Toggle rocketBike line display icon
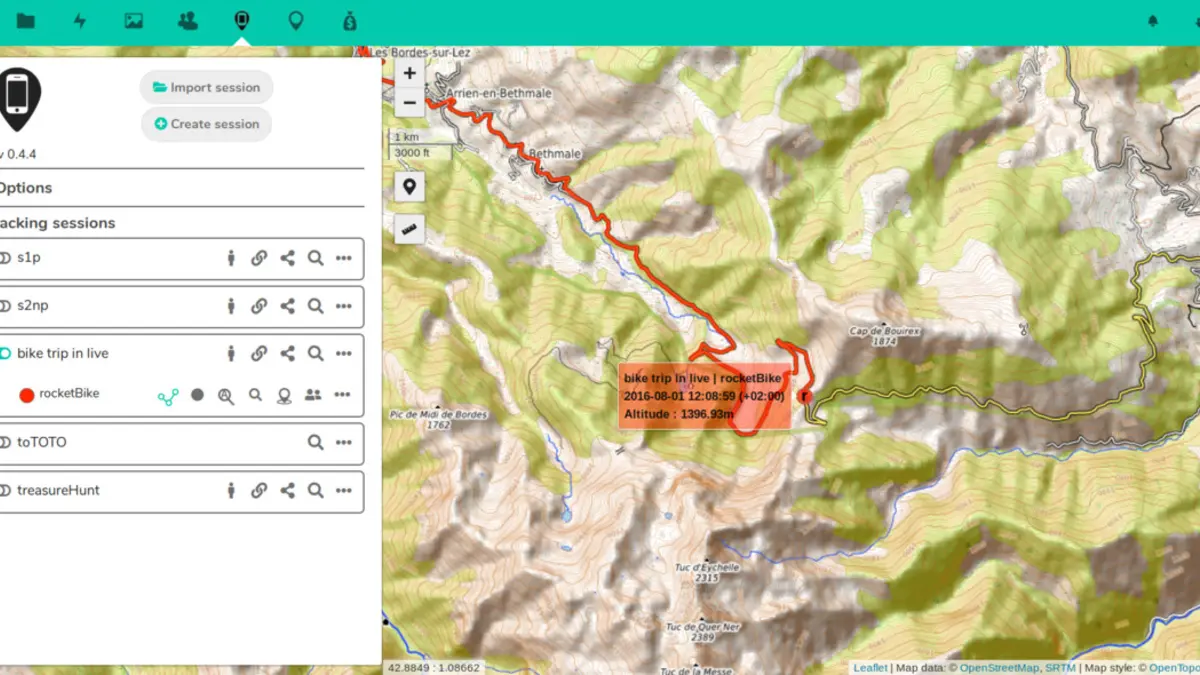This screenshot has height=675, width=1200. pos(168,396)
